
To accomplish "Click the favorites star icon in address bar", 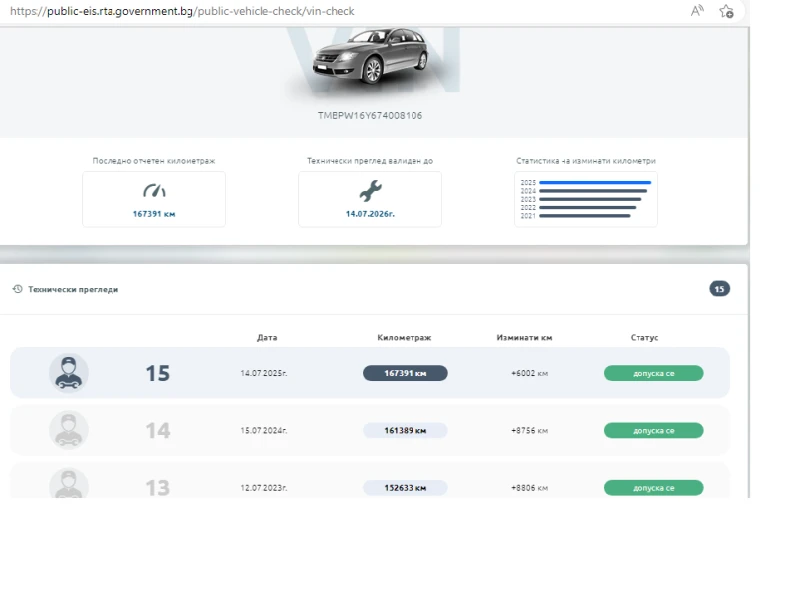I will (727, 11).
